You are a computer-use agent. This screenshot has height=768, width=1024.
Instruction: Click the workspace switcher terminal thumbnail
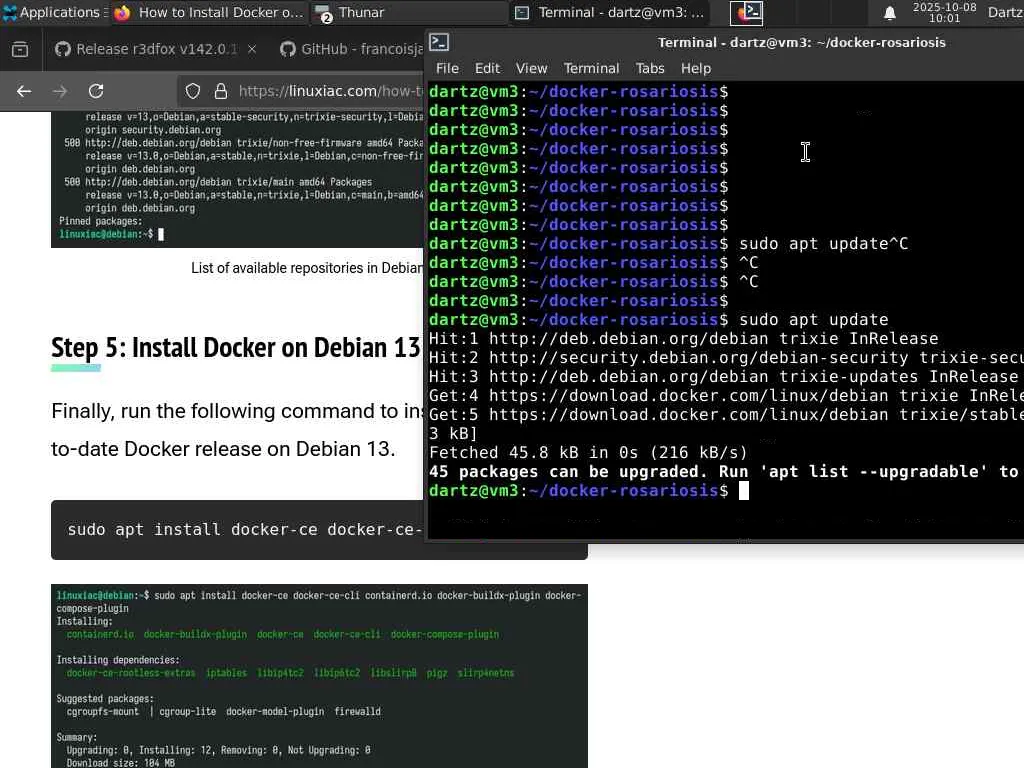point(746,12)
